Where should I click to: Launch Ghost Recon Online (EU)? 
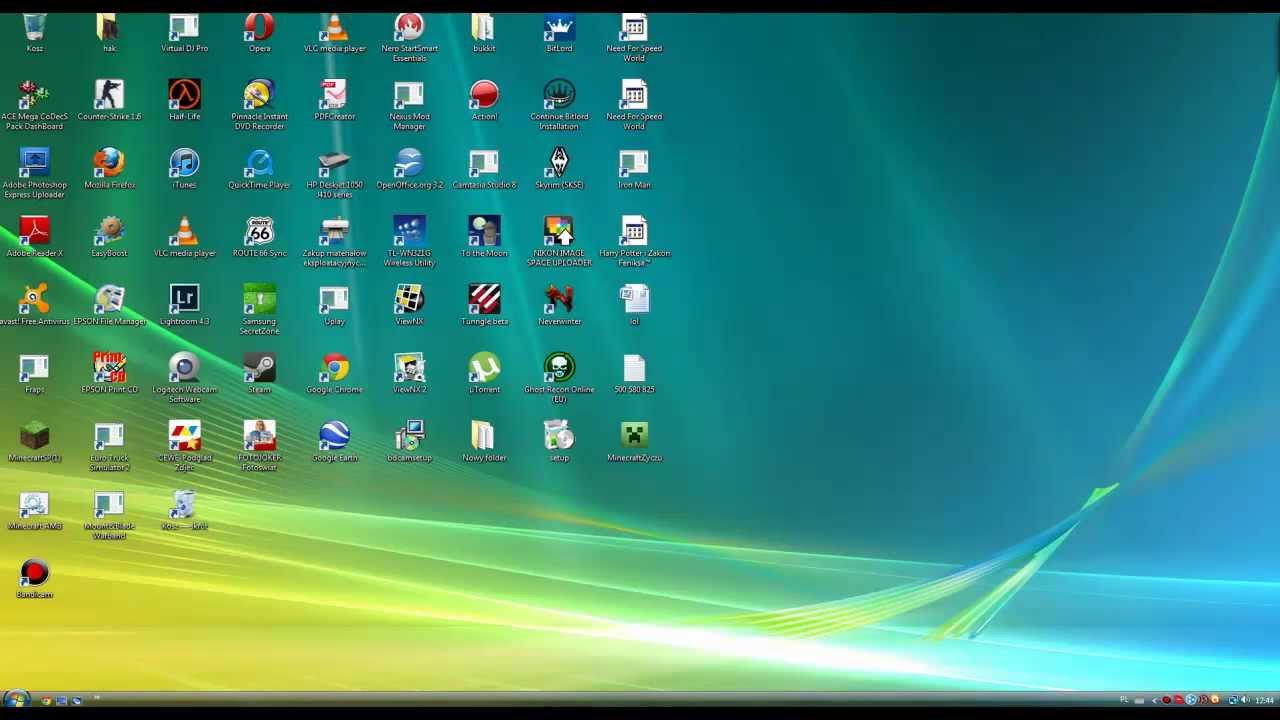coord(559,378)
